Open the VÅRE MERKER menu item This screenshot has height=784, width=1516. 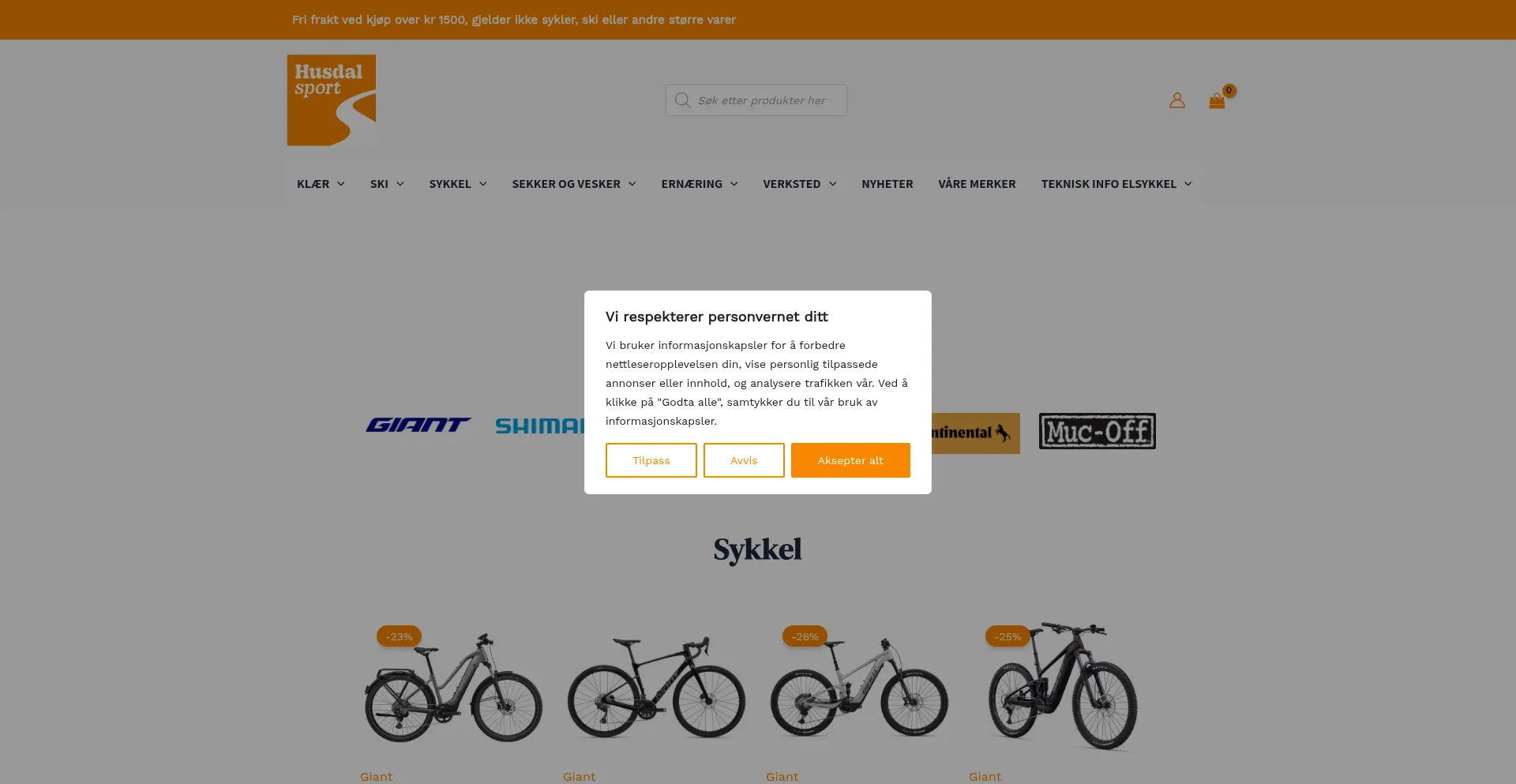977,184
